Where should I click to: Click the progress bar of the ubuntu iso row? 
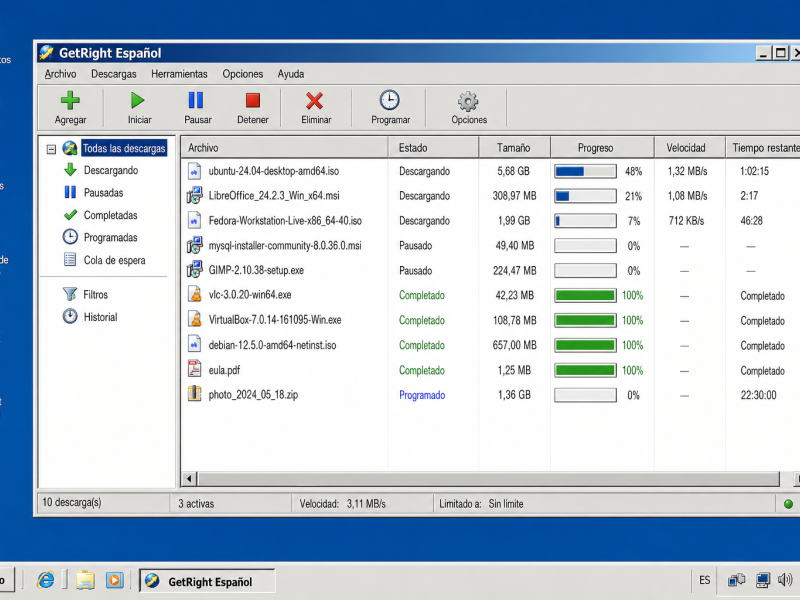tap(585, 171)
